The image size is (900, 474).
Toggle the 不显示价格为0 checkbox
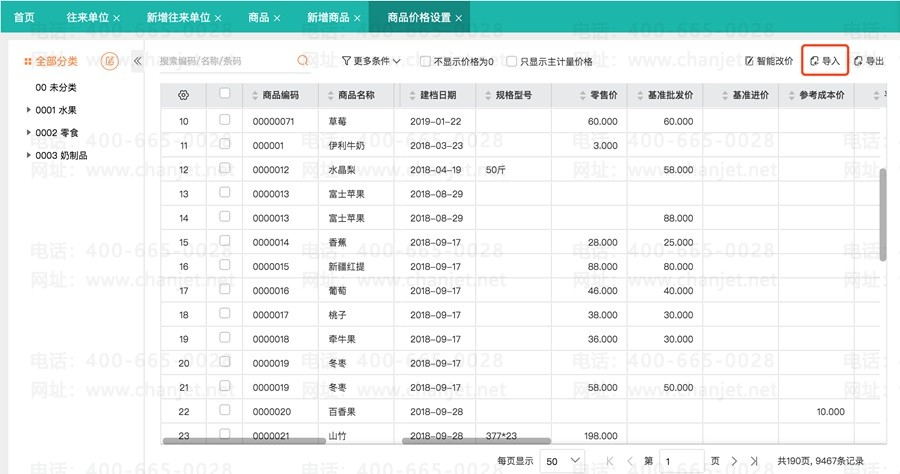(425, 61)
